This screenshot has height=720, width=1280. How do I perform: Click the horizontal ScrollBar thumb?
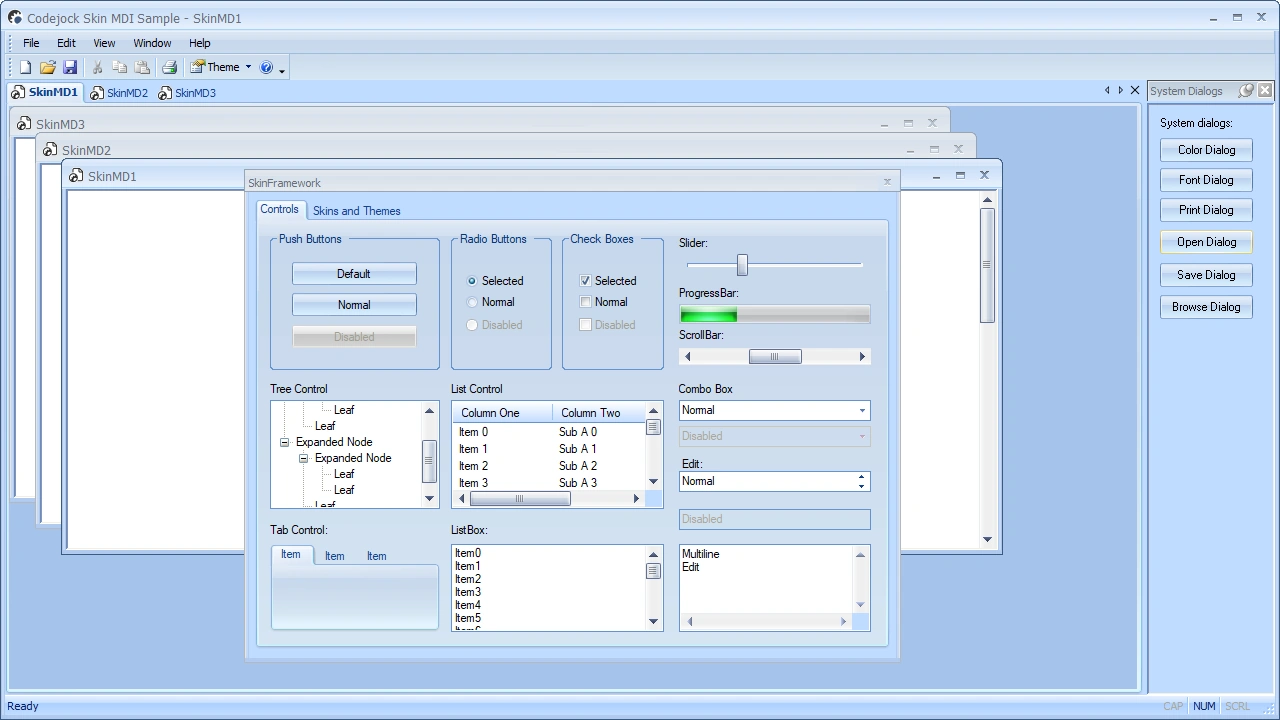775,357
